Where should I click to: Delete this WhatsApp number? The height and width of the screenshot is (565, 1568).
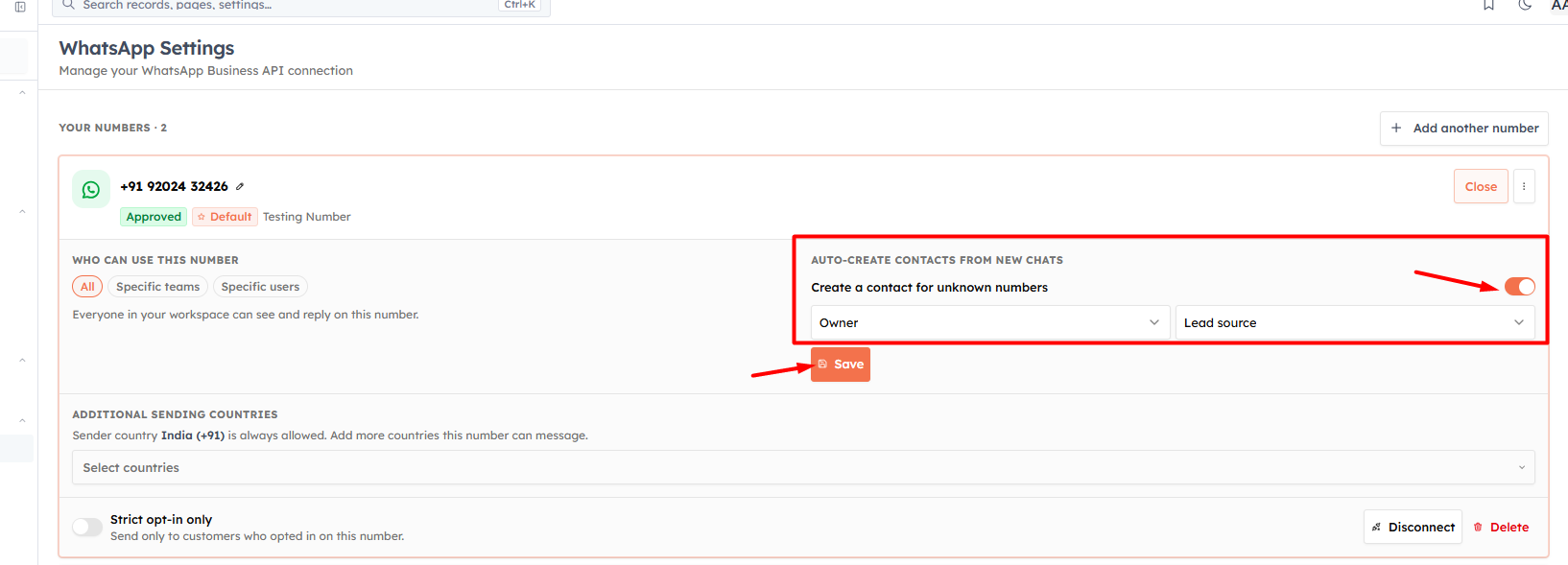(x=1501, y=527)
